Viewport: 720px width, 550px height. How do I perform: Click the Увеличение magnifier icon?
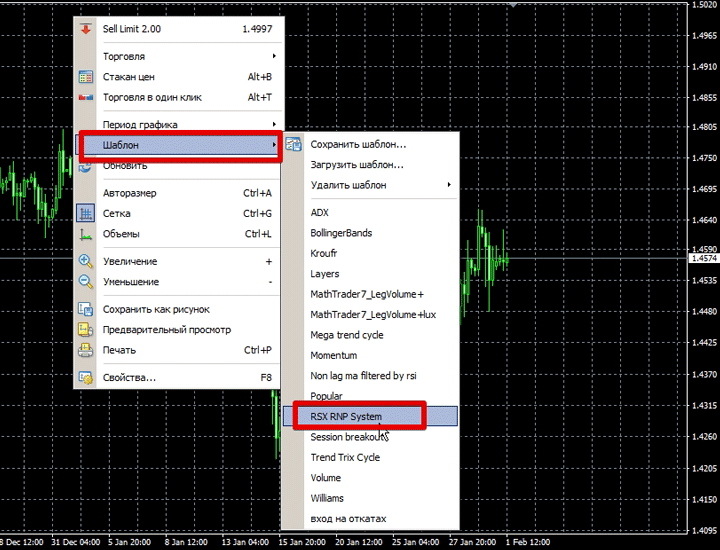[86, 261]
